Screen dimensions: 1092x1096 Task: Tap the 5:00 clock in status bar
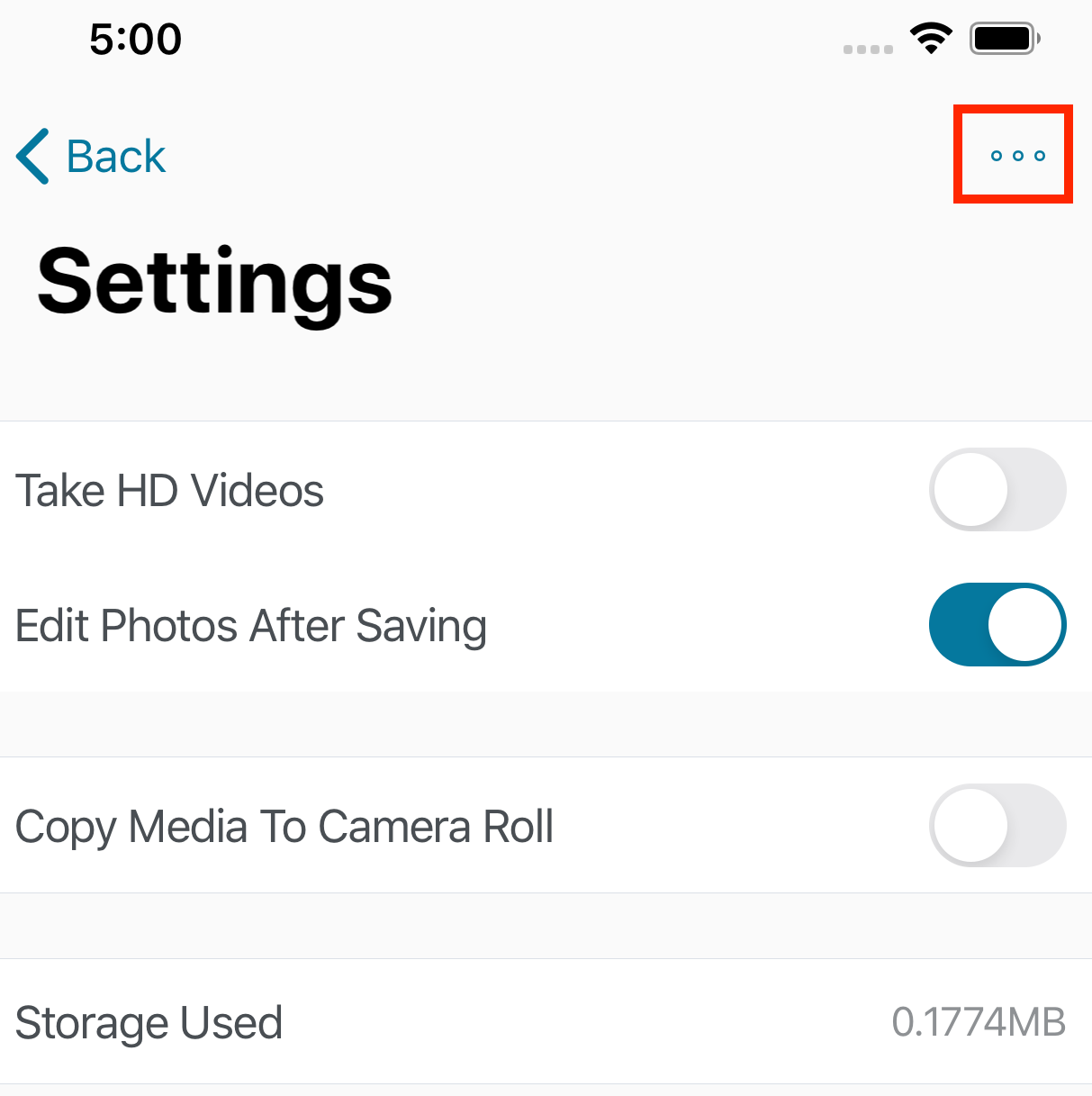click(x=136, y=40)
